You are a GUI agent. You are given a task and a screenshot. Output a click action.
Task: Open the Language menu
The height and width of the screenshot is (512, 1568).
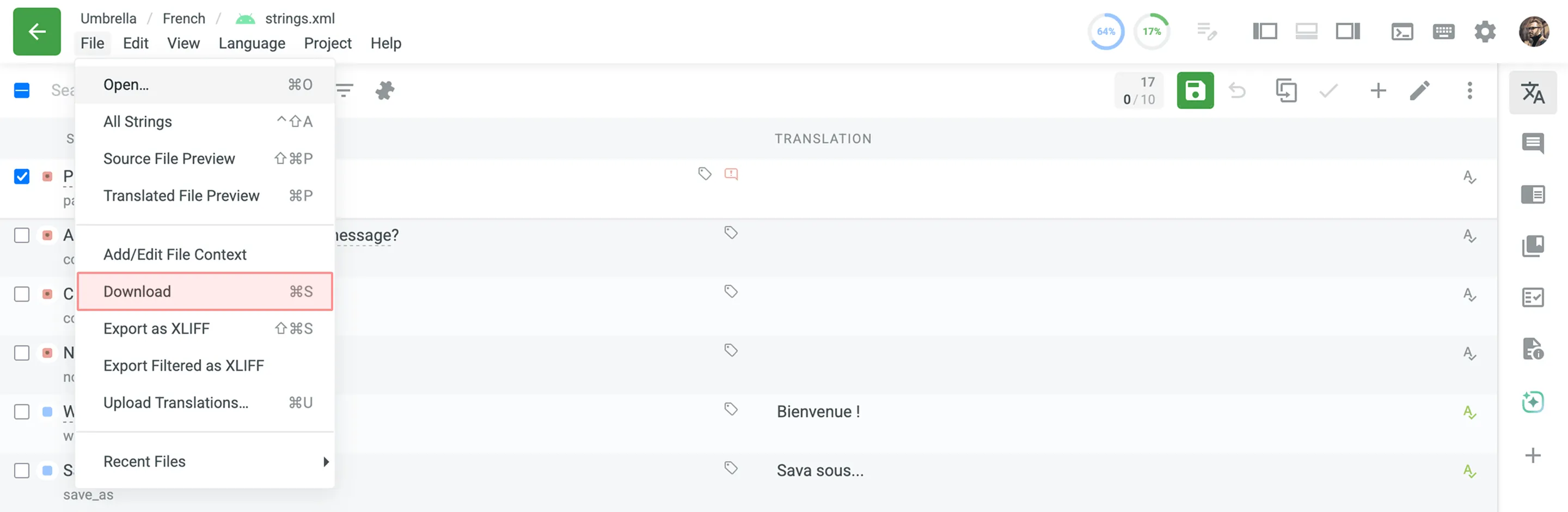[252, 42]
